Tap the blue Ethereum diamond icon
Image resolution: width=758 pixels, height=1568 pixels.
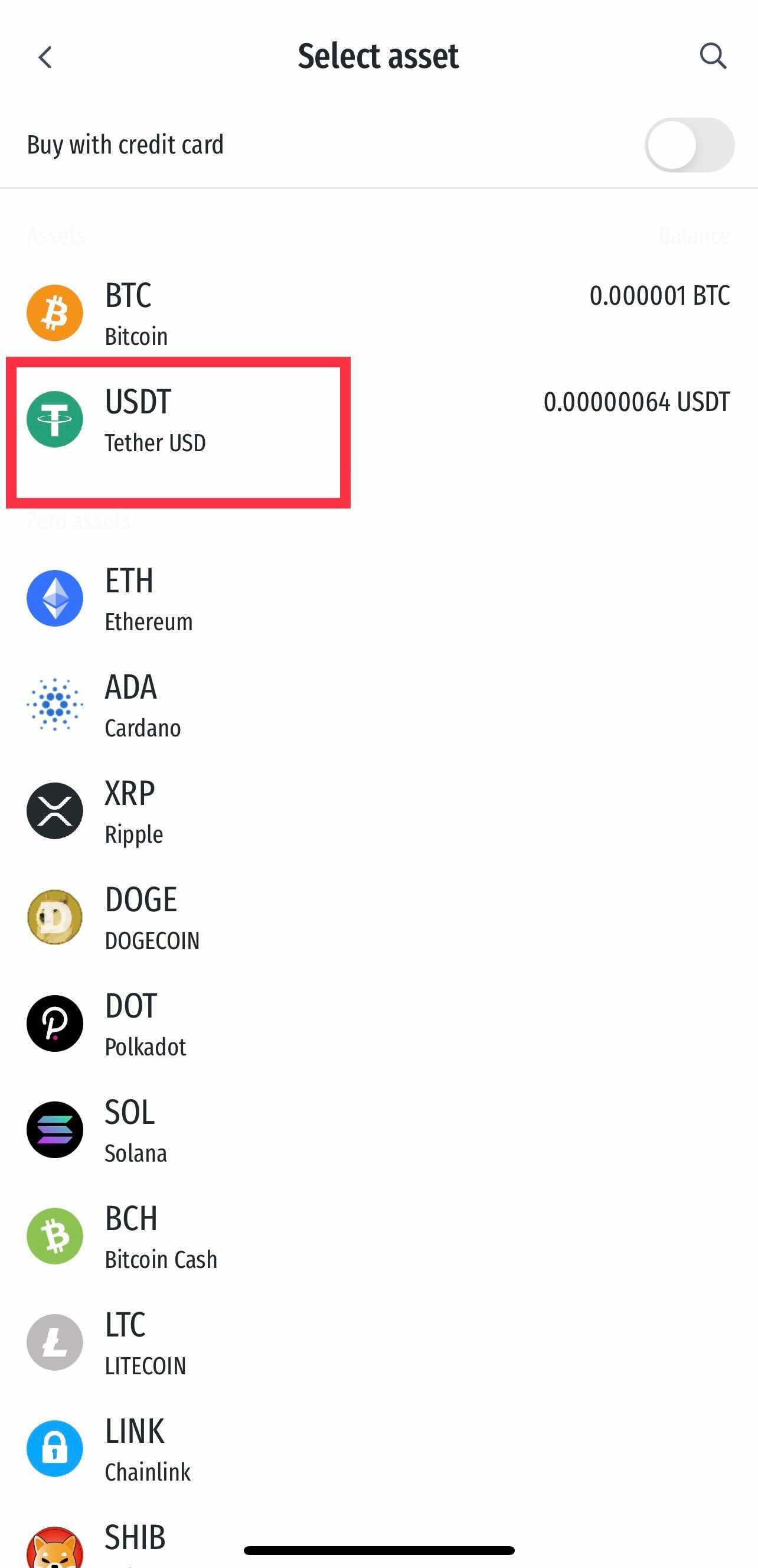[55, 598]
